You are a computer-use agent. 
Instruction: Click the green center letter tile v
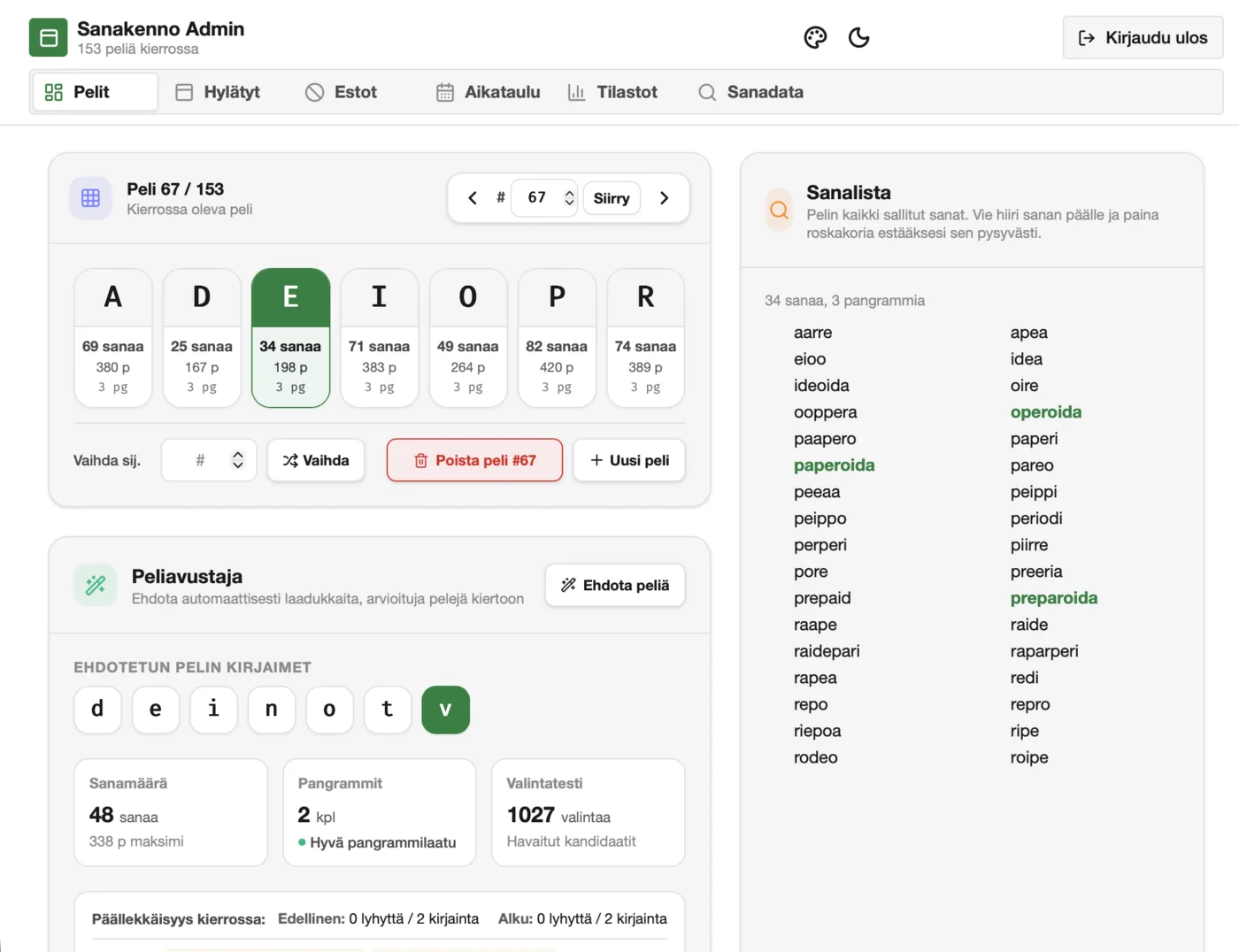coord(446,710)
